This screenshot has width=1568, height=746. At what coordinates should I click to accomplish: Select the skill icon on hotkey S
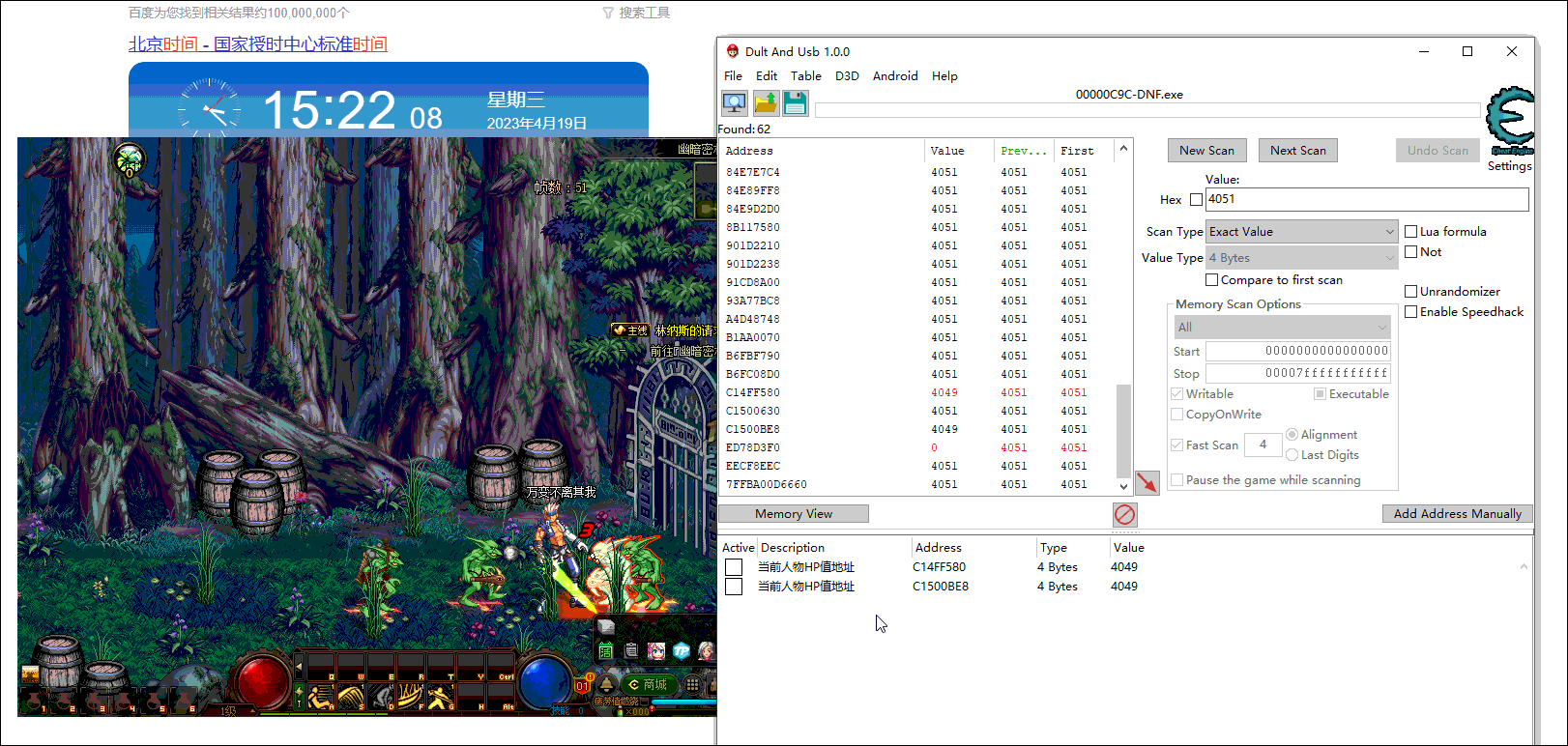(351, 696)
